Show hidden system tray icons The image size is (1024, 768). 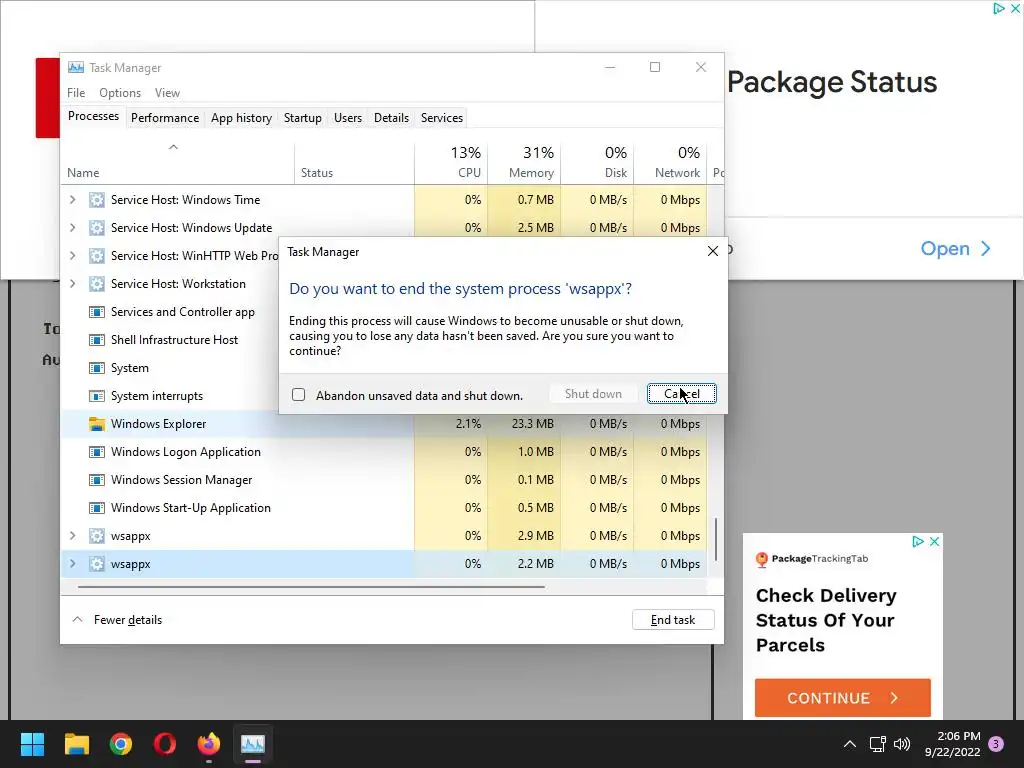click(850, 744)
